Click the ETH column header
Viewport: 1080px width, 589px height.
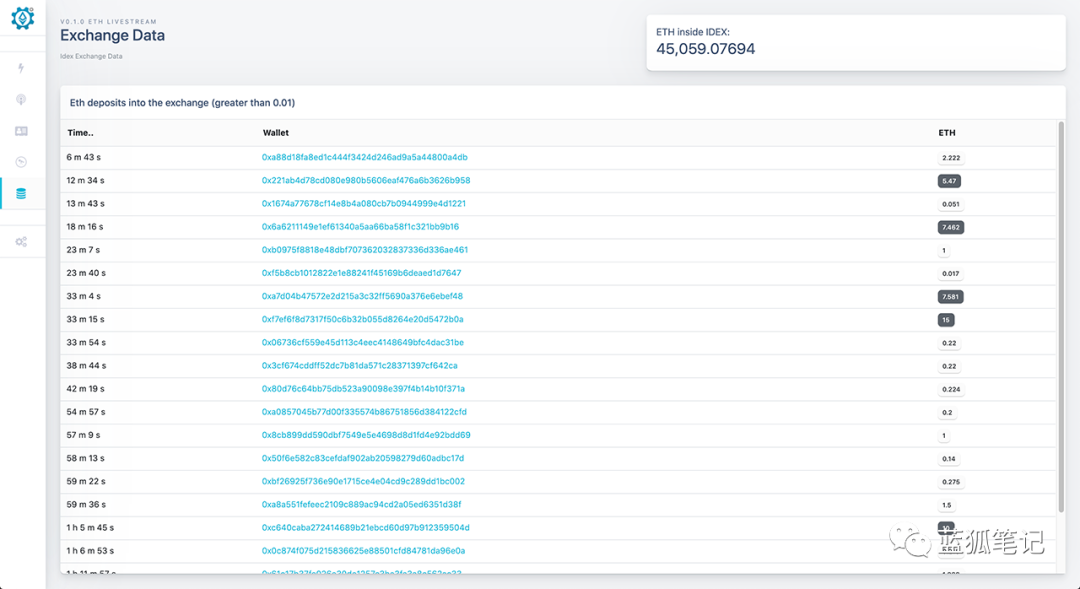pos(946,133)
